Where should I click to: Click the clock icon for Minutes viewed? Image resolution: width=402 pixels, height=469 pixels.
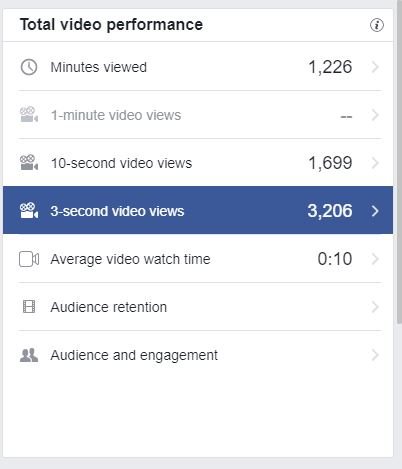pyautogui.click(x=29, y=67)
